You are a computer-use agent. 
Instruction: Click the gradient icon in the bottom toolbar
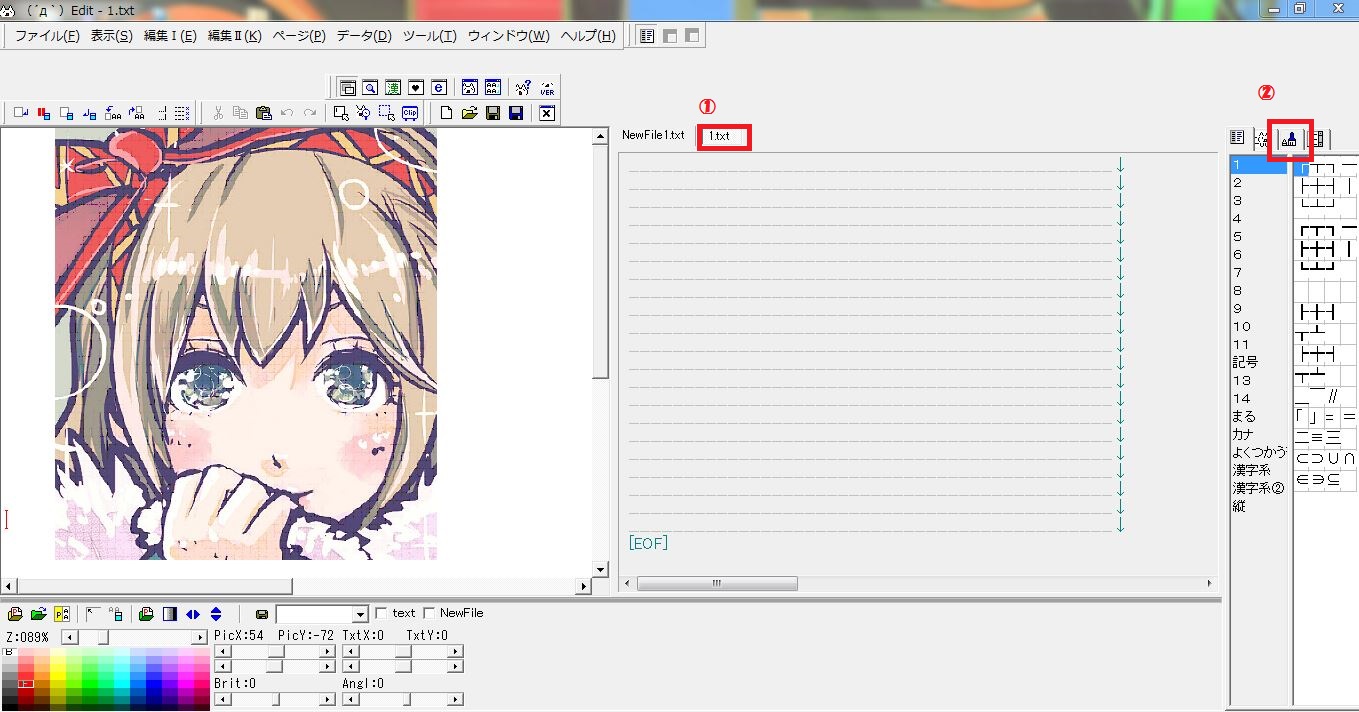170,614
